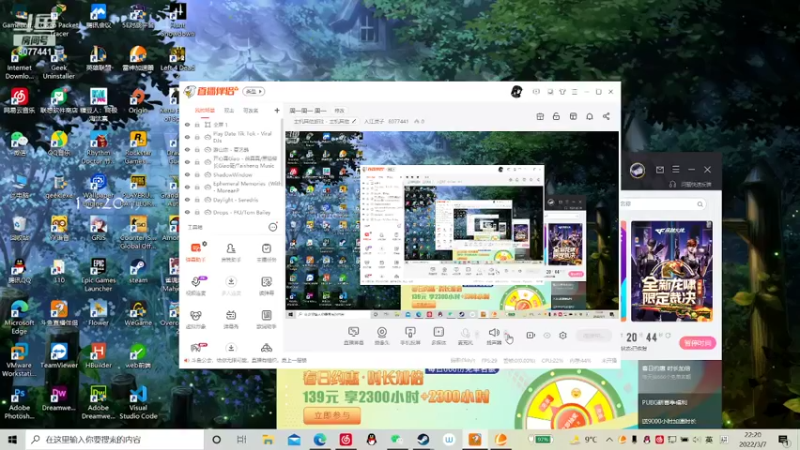The image size is (800, 450).
Task: Open the user avatar in the streaming app title bar
Action: (x=516, y=92)
